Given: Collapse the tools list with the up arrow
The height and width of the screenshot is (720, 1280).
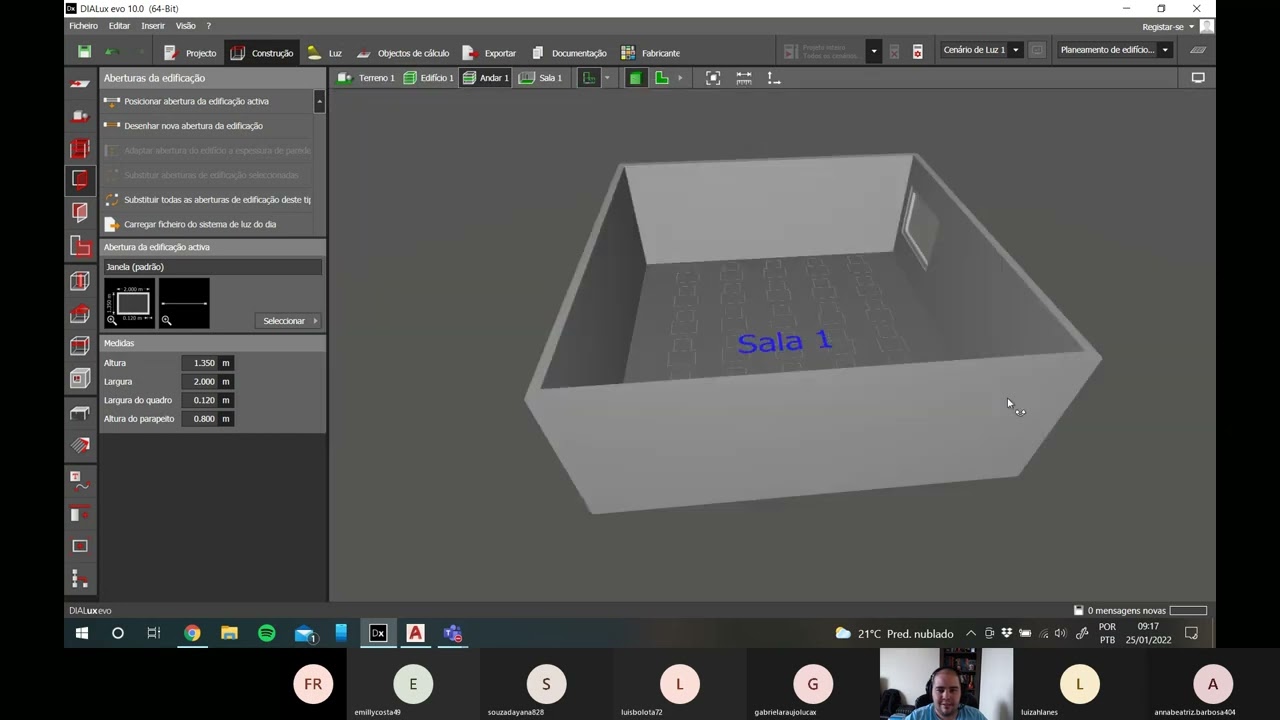Looking at the screenshot, I should (319, 101).
